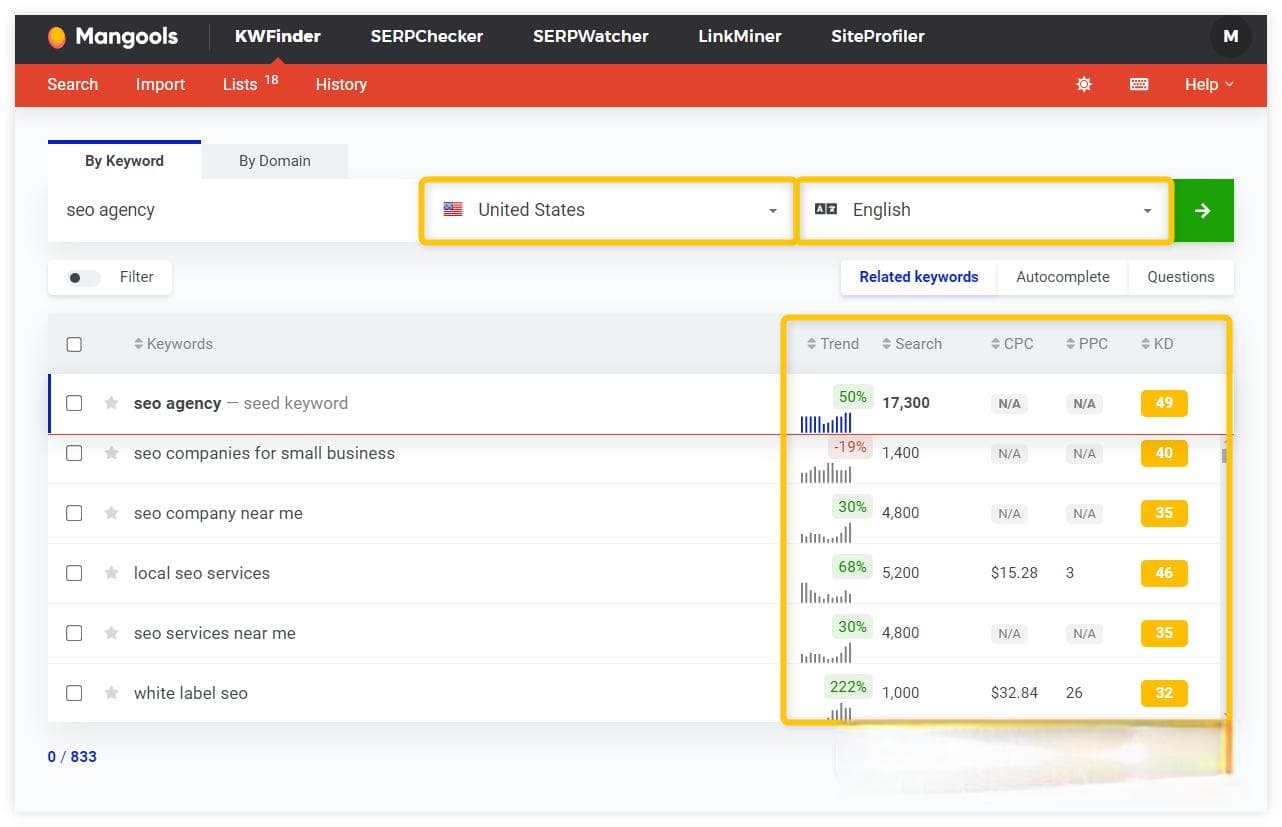The height and width of the screenshot is (827, 1282).
Task: Click the language icon beside English
Action: 825,210
